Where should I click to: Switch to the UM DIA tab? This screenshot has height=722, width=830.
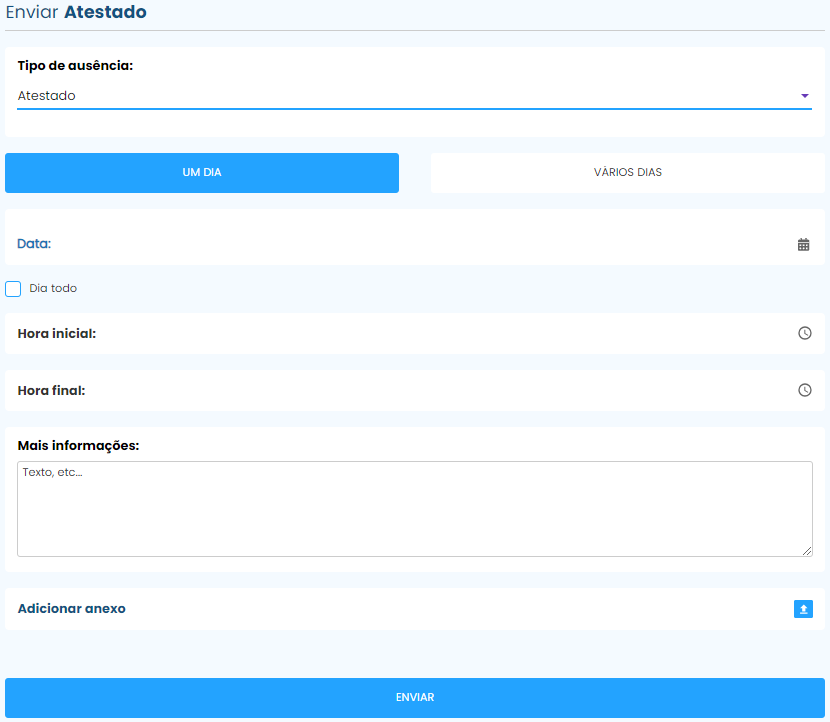(x=202, y=173)
